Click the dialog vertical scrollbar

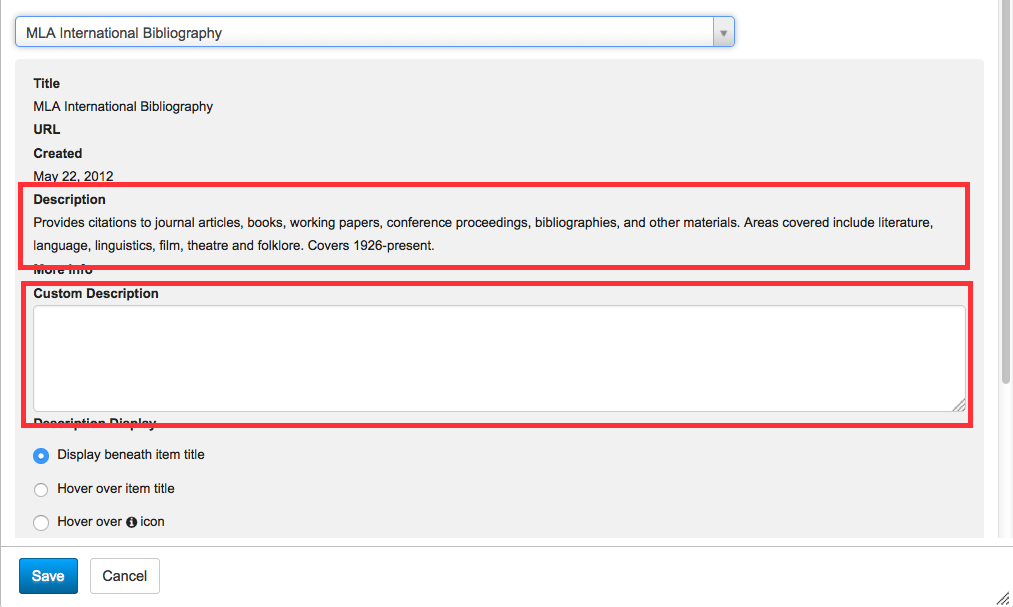pyautogui.click(x=1006, y=194)
